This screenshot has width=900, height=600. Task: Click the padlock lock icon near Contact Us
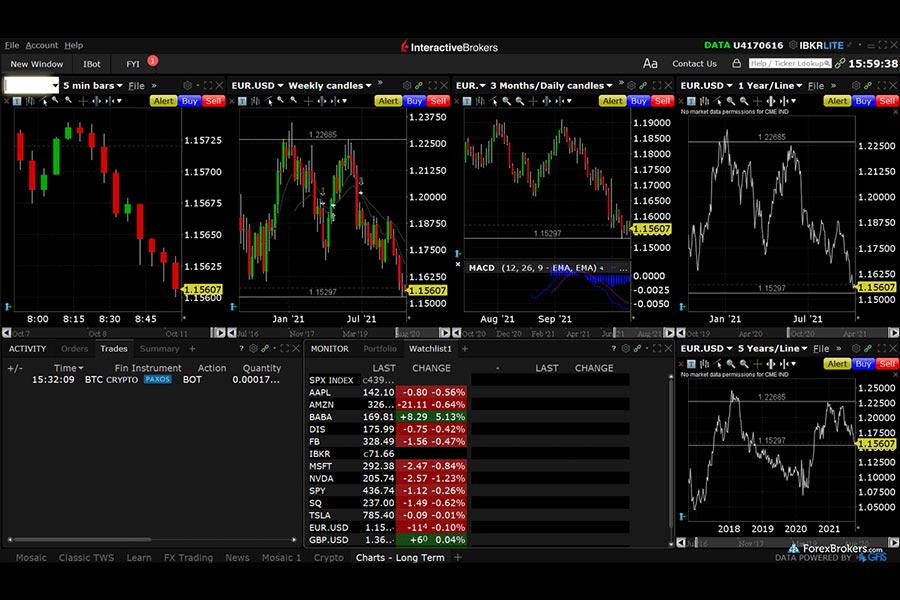[736, 63]
